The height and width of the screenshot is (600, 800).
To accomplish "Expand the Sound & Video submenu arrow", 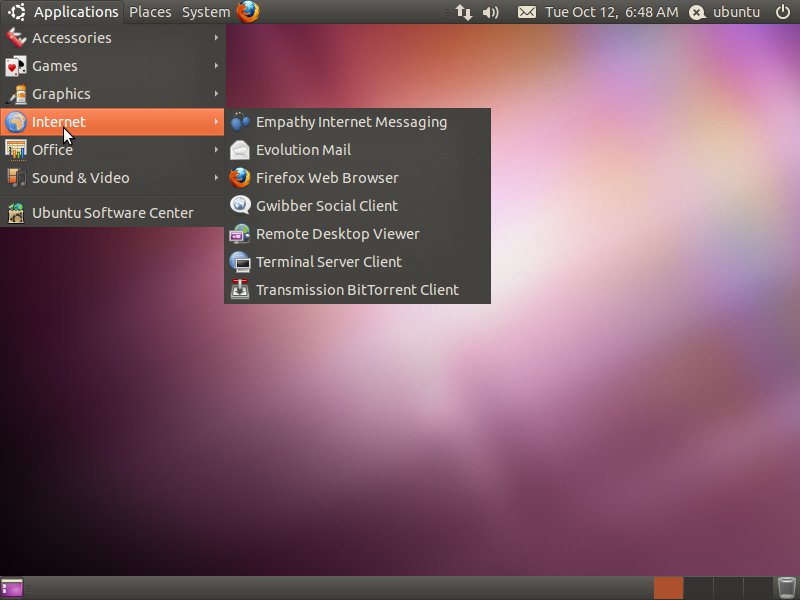I will 216,178.
